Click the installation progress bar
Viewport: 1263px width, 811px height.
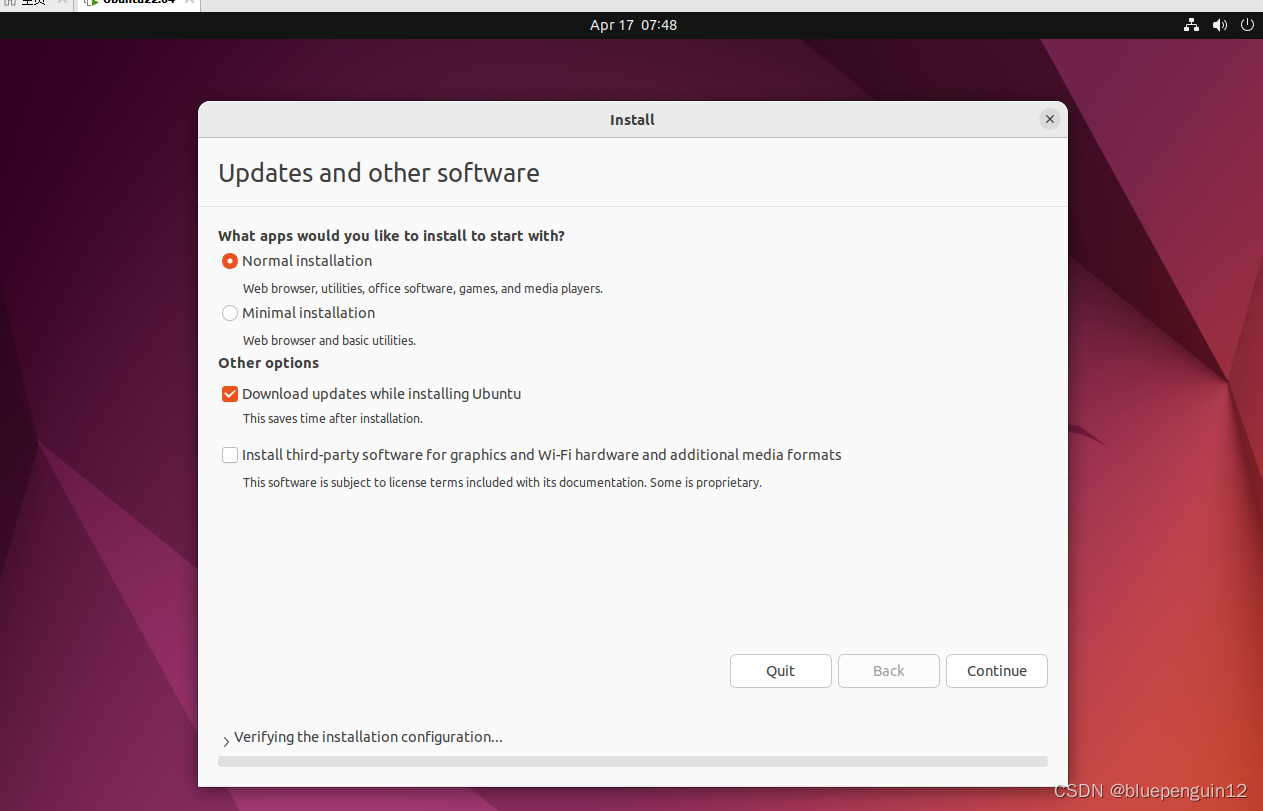coord(632,761)
